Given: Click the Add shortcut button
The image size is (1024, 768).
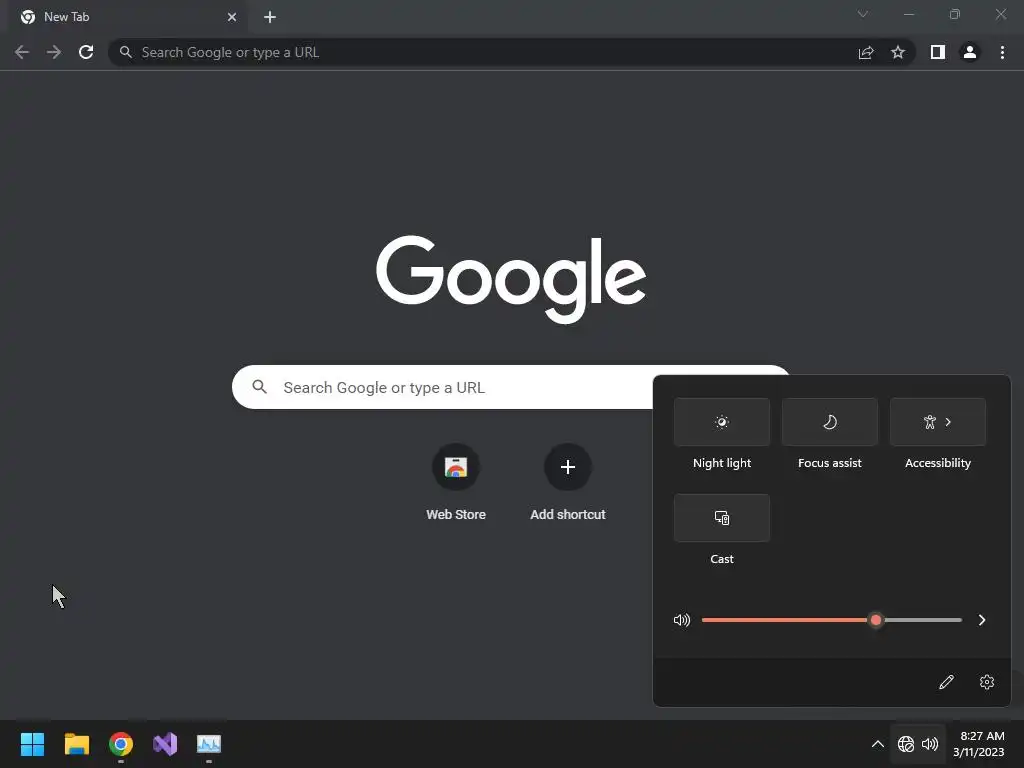Looking at the screenshot, I should click(x=568, y=483).
